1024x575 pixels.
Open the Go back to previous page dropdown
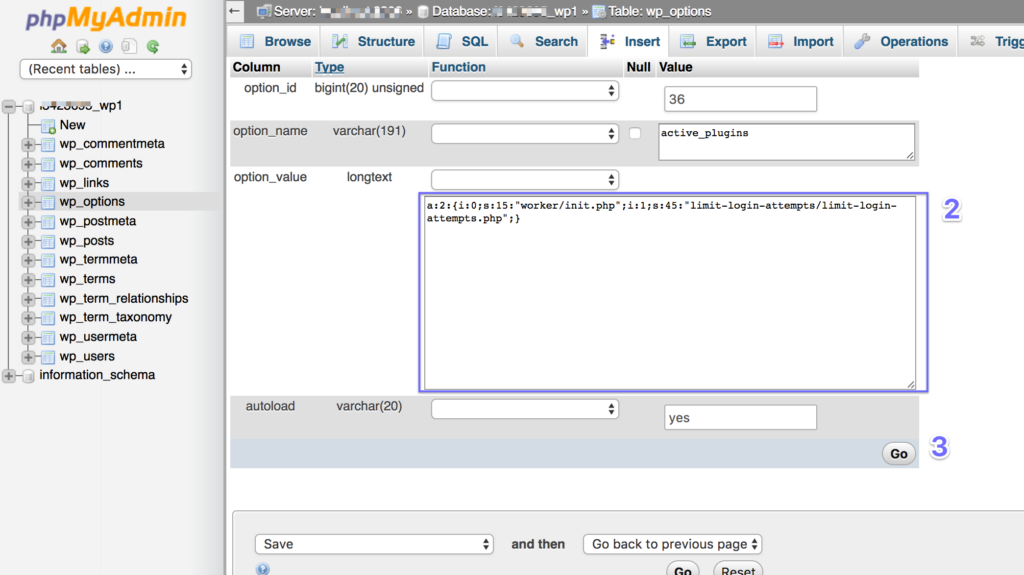673,544
